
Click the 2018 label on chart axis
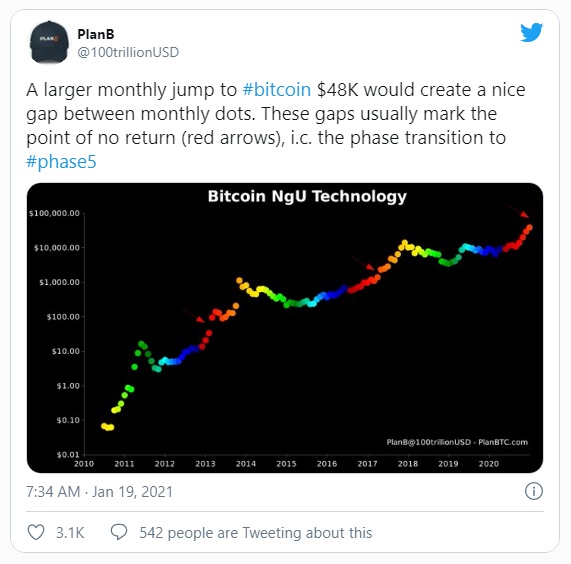point(407,464)
